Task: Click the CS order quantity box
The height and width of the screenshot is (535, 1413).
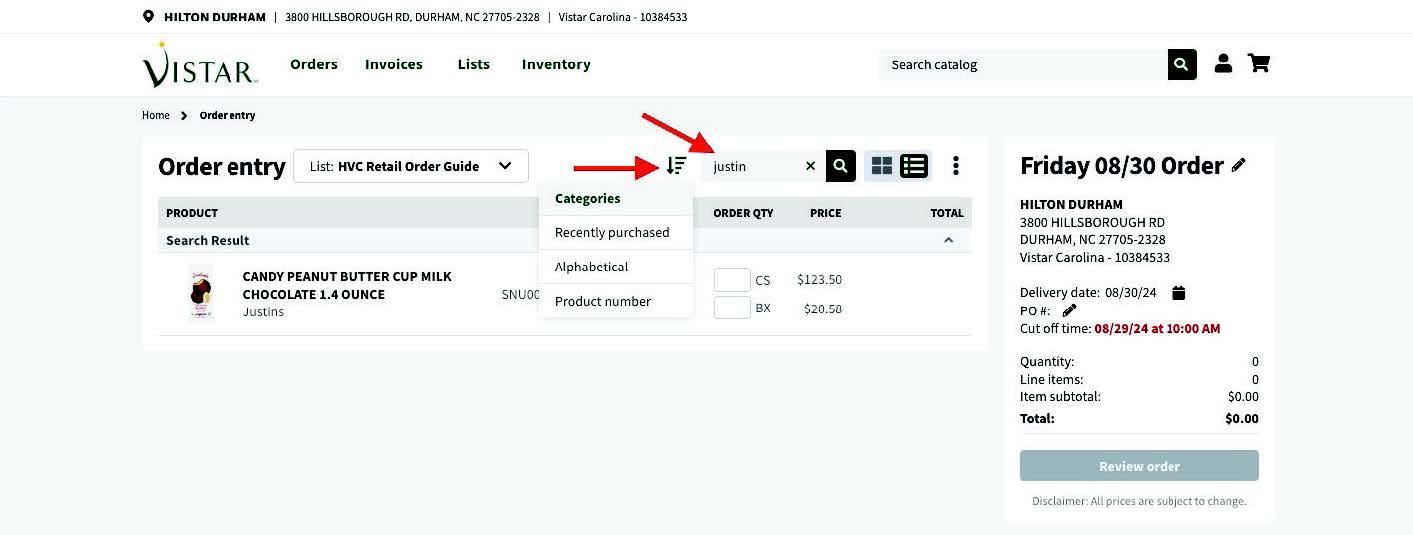Action: pos(732,280)
